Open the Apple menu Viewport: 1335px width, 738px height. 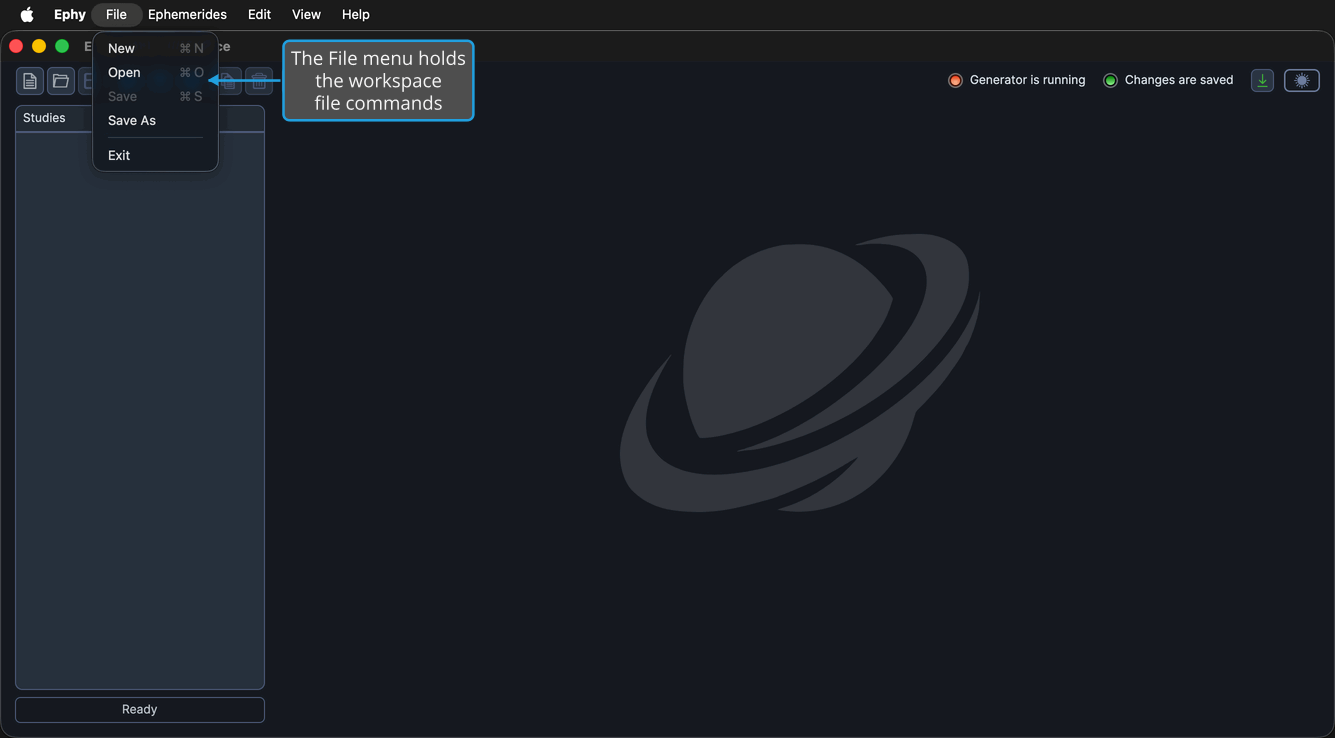pos(27,14)
